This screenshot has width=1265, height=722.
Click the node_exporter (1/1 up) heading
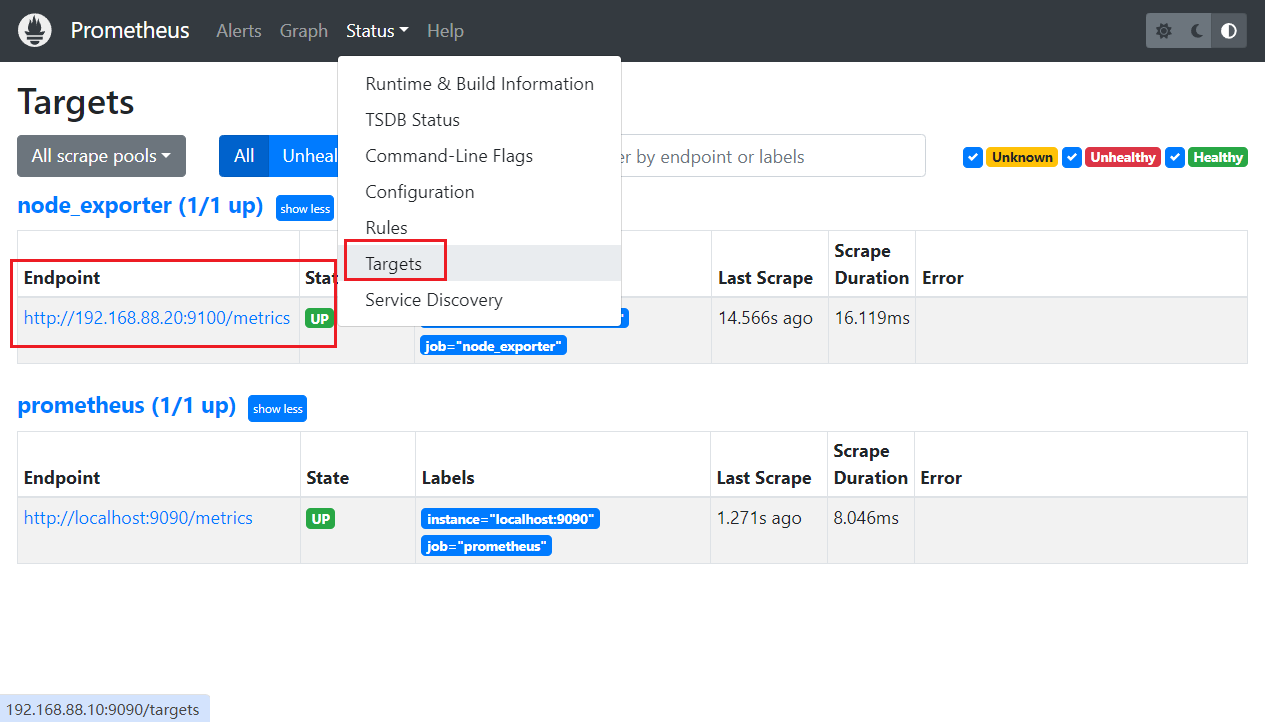(x=140, y=206)
